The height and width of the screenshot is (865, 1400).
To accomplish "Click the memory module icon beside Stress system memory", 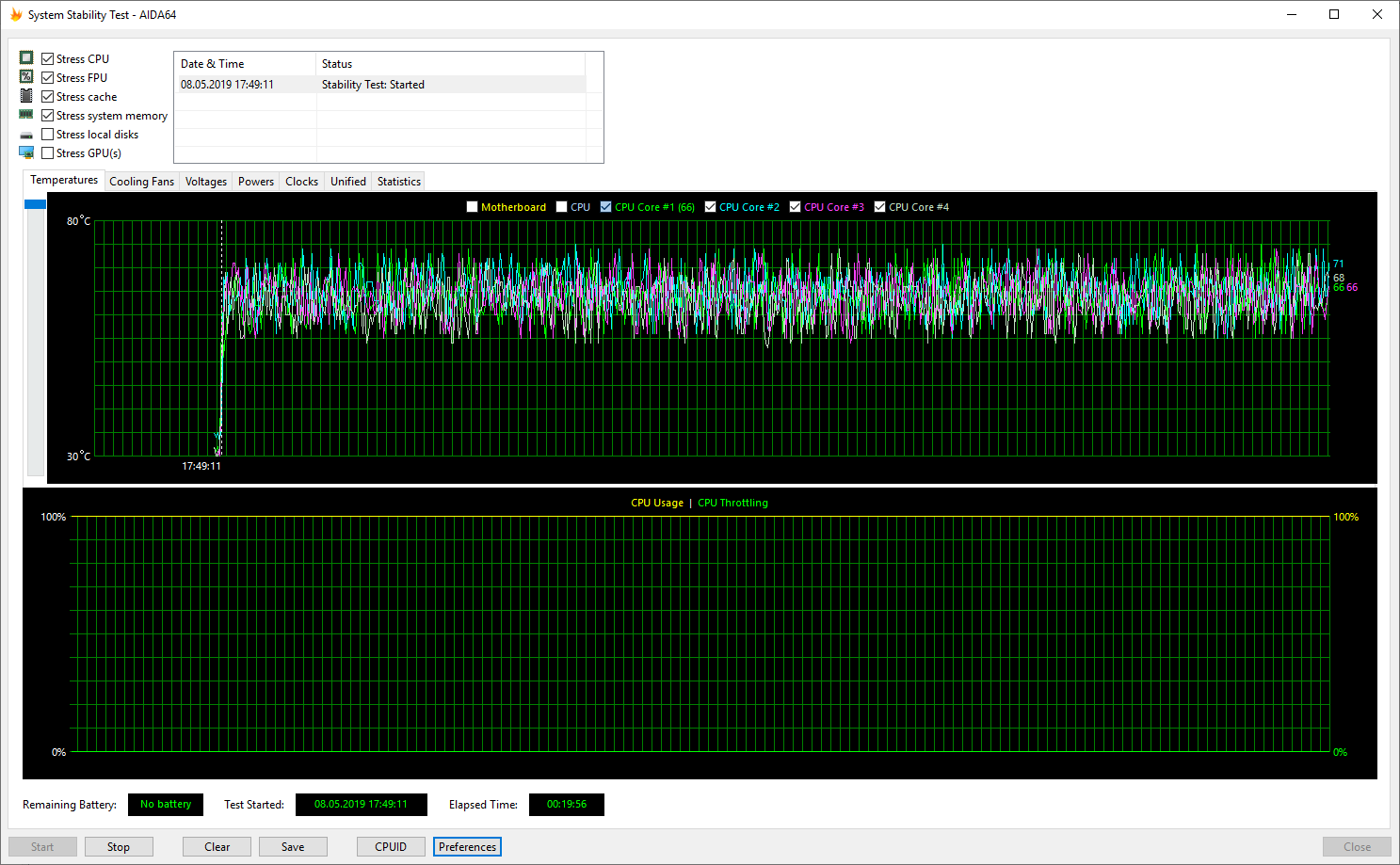I will pos(26,115).
